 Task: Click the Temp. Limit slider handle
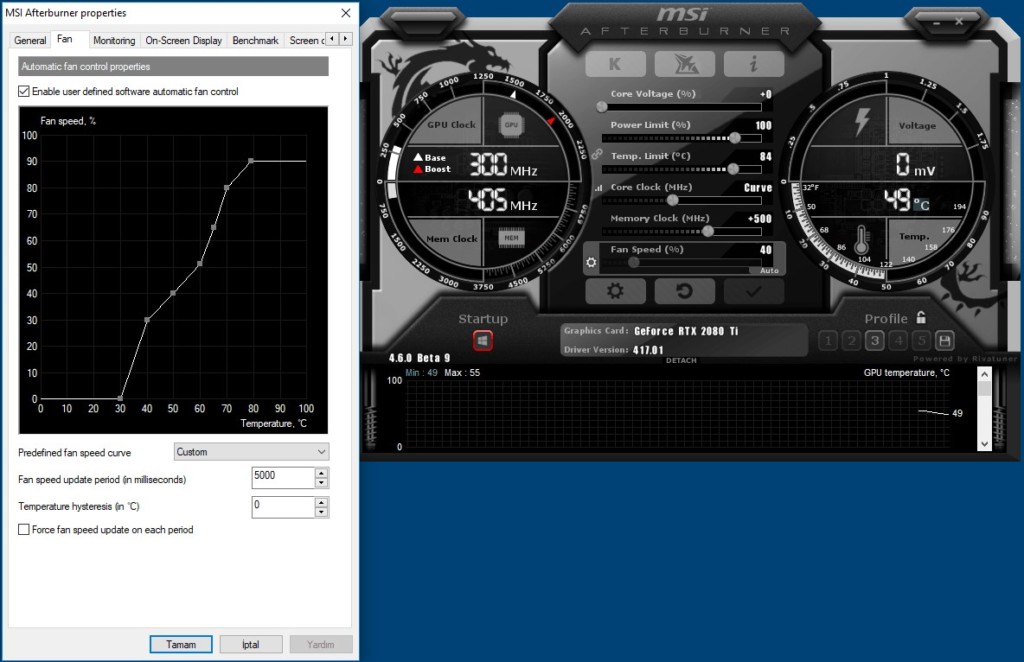point(733,169)
